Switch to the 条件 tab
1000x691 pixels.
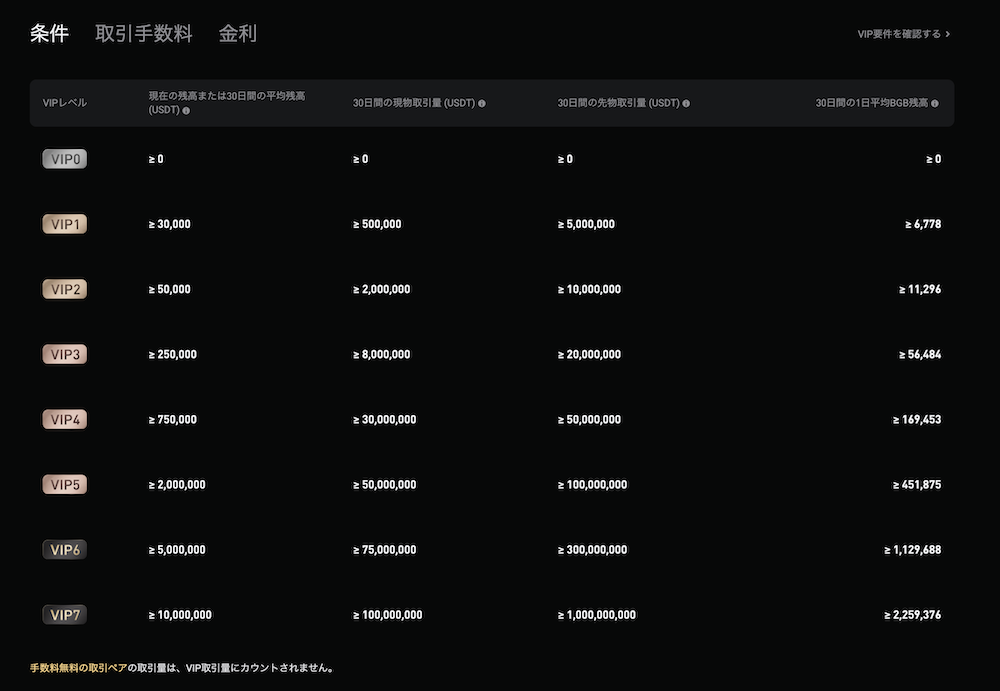pos(49,33)
